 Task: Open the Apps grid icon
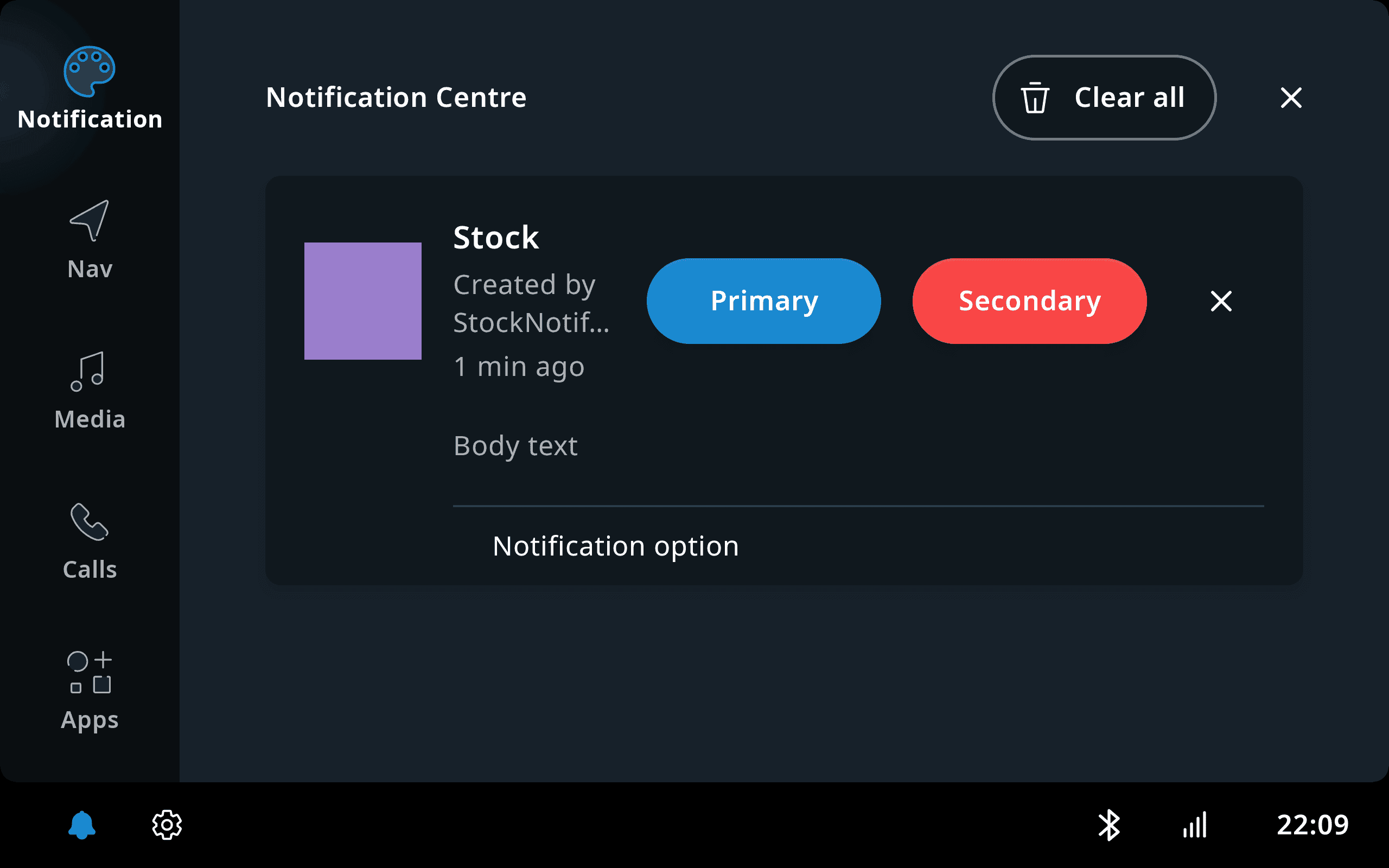coord(90,672)
